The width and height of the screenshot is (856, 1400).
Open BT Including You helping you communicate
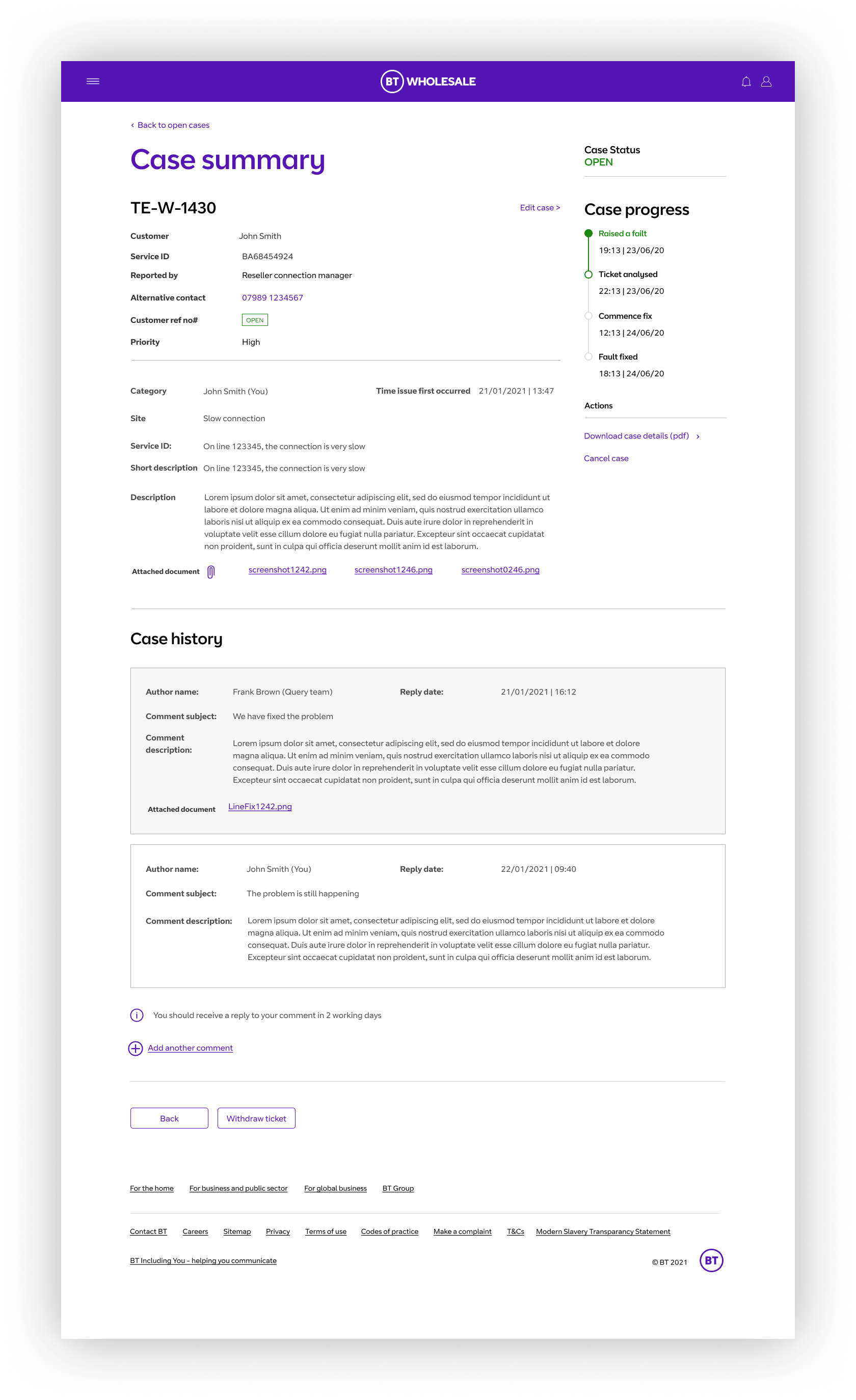pyautogui.click(x=203, y=1260)
